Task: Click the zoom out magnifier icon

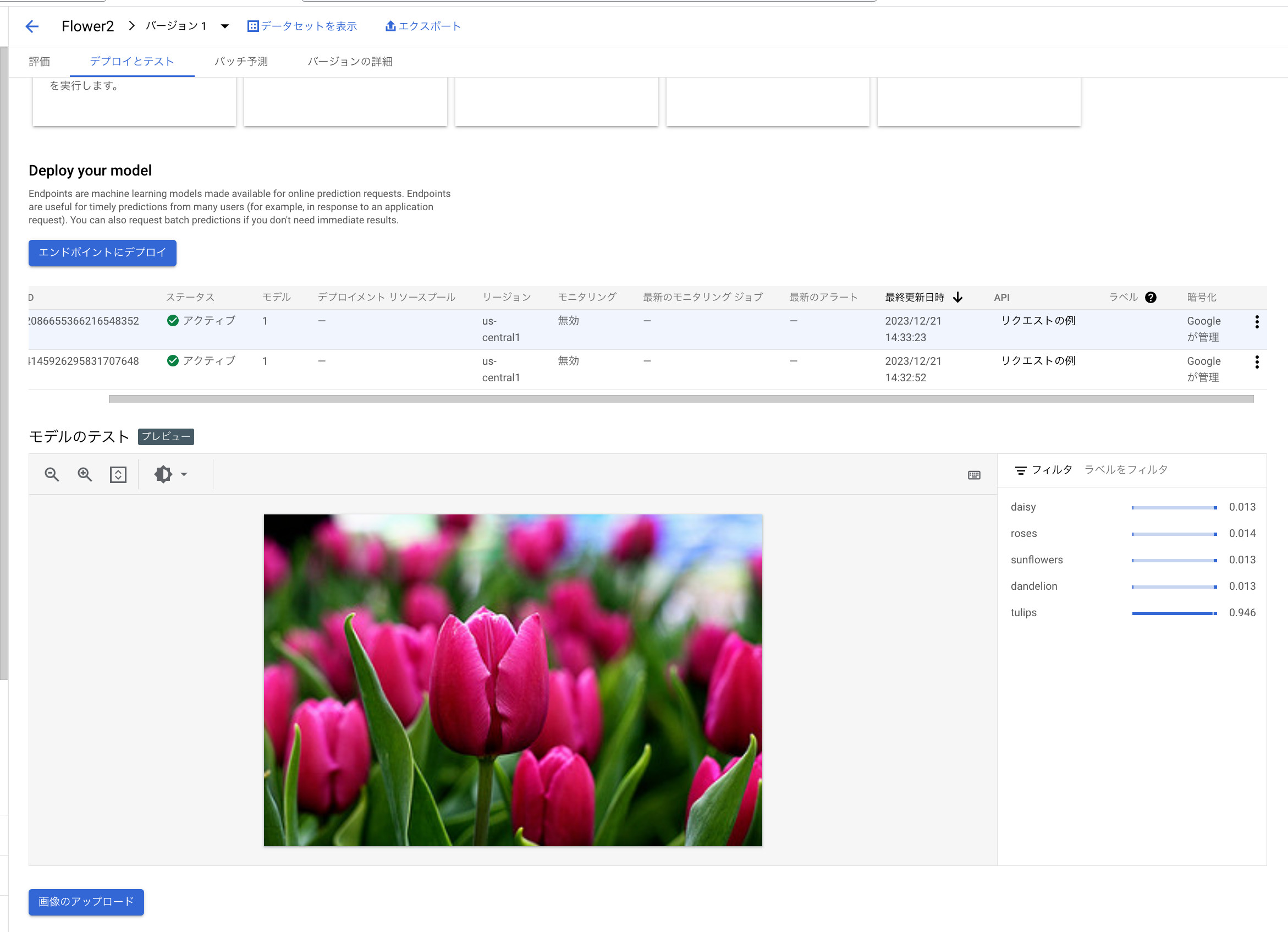Action: tap(52, 474)
